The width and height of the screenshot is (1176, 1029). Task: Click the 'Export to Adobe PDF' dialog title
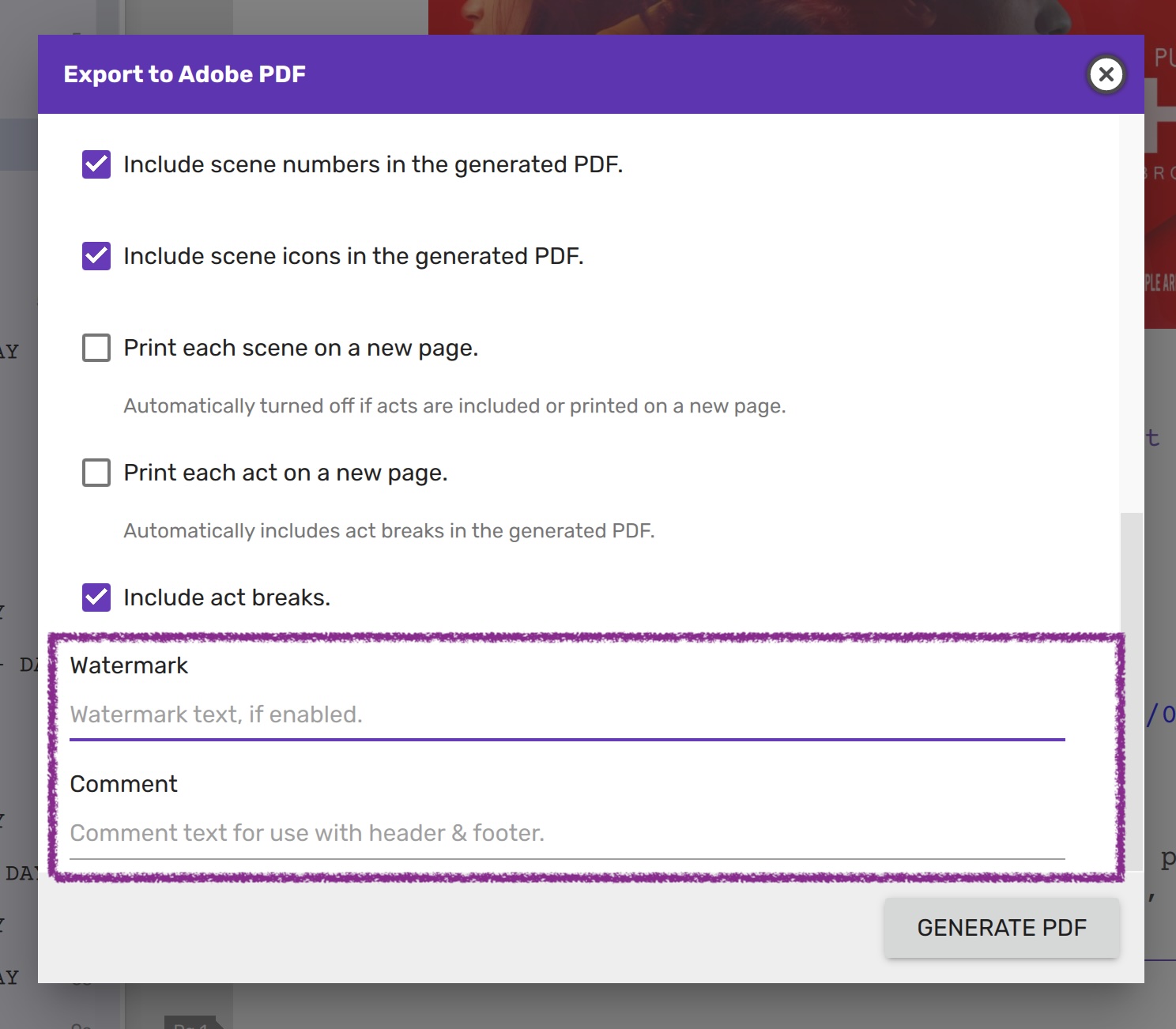(184, 74)
